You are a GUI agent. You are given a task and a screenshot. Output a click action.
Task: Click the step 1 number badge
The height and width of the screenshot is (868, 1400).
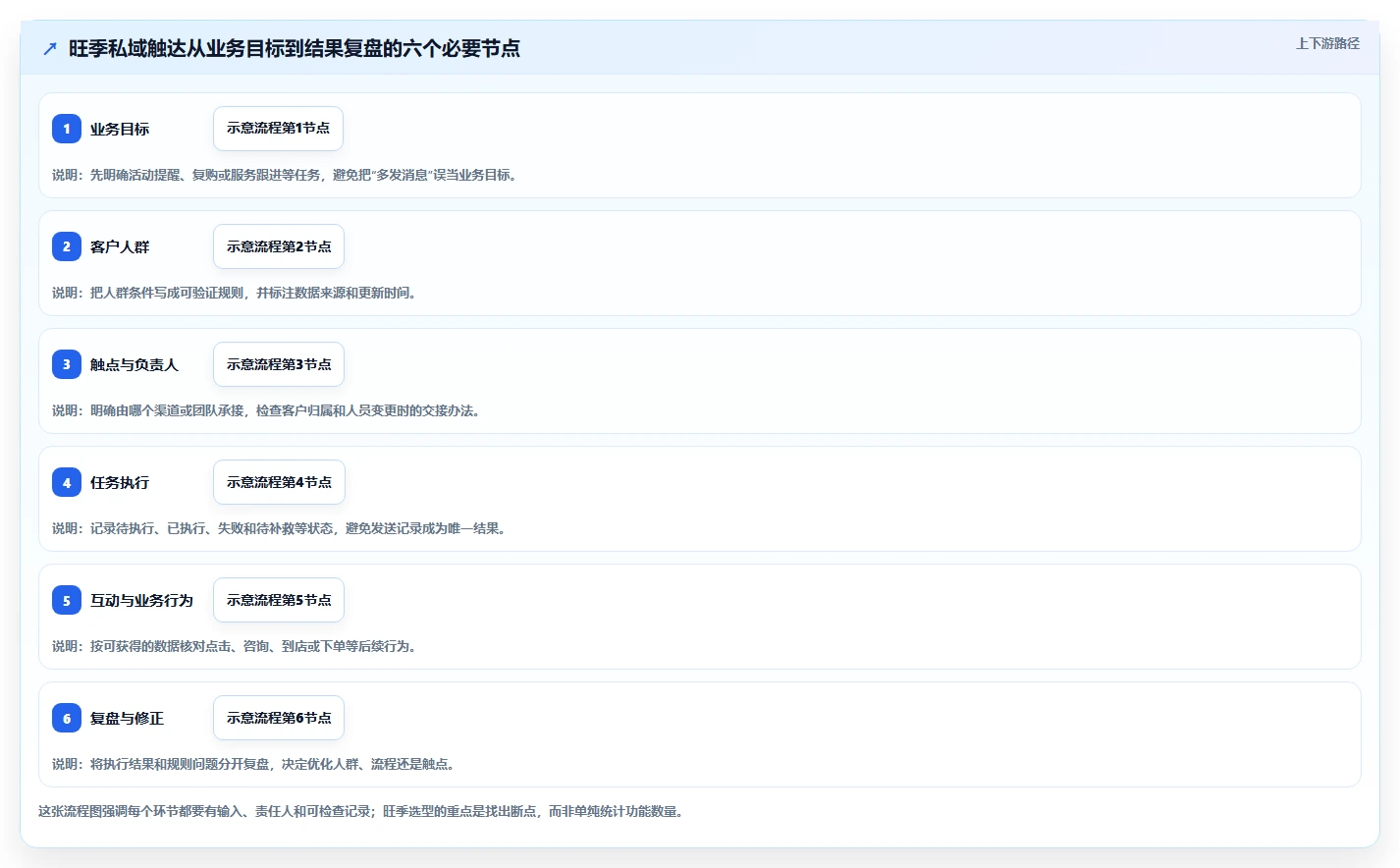pos(67,129)
